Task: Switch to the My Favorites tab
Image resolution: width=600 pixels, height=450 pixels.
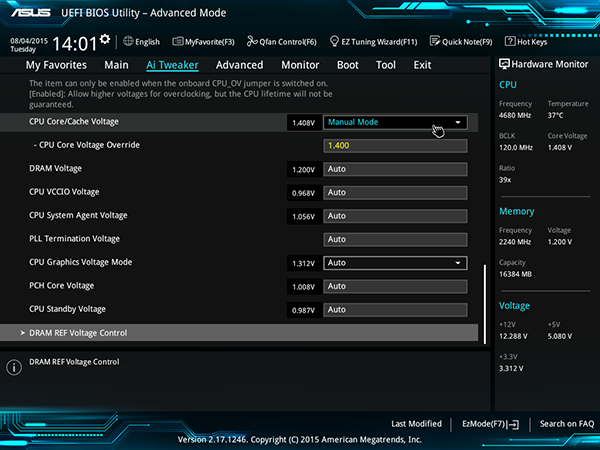Action: pyautogui.click(x=56, y=65)
